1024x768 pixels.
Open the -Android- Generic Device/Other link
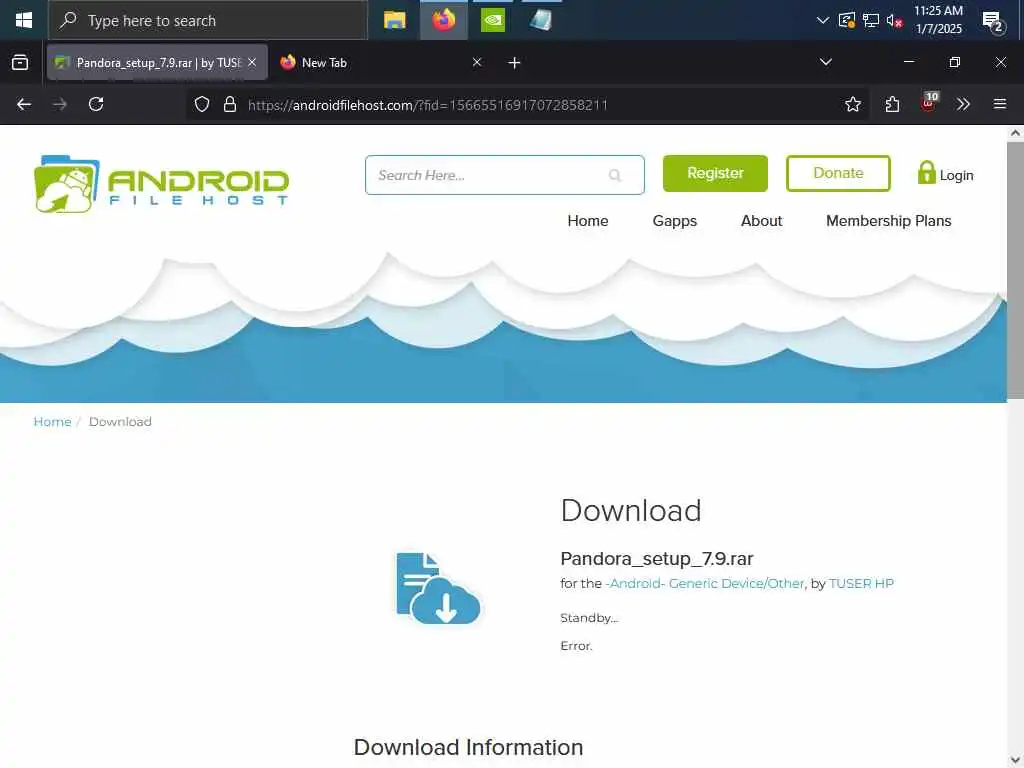705,583
